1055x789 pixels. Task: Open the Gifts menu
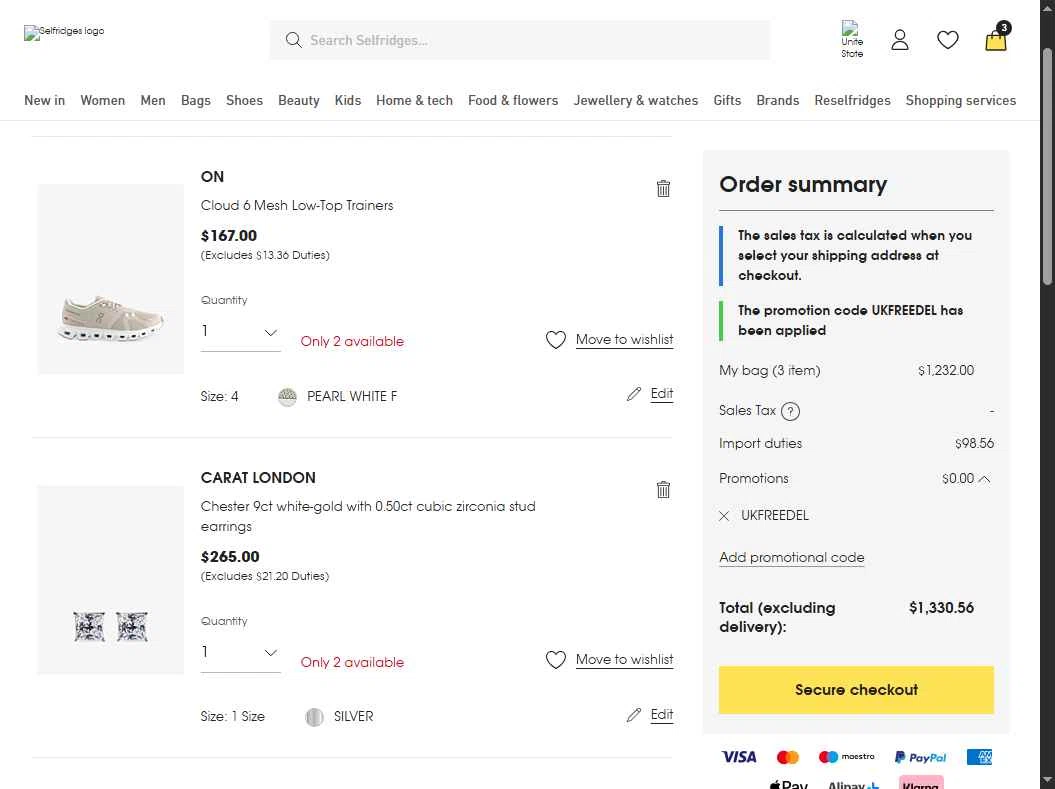(x=727, y=100)
